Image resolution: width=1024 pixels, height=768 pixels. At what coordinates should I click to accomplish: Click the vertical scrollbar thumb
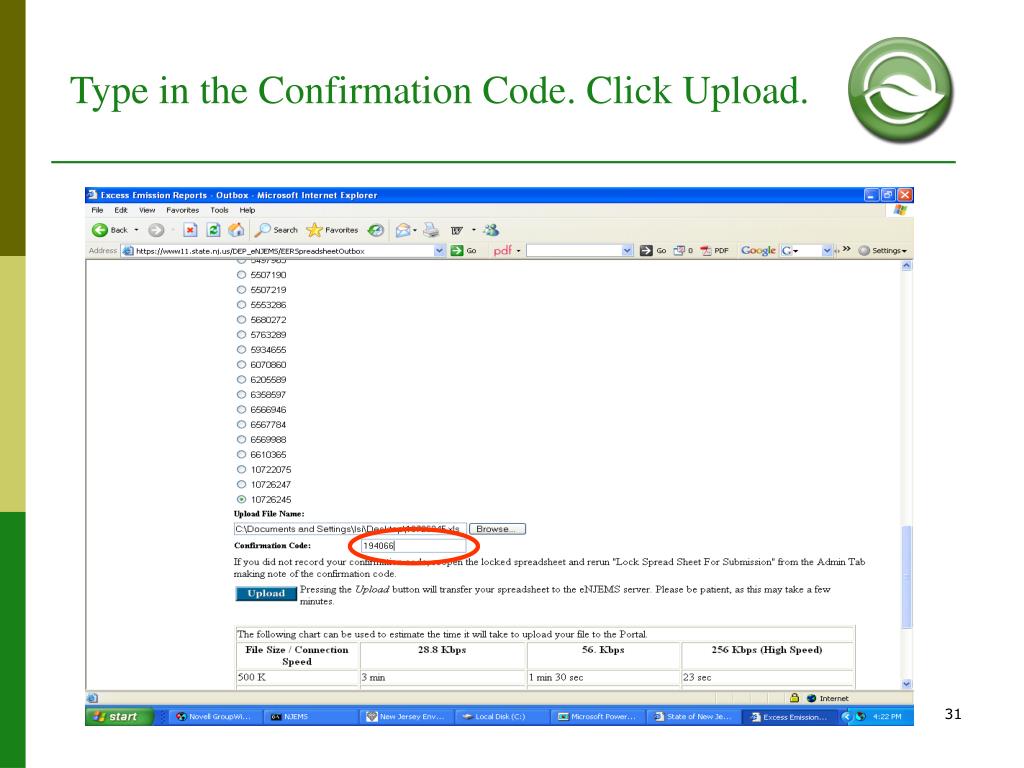pyautogui.click(x=906, y=577)
